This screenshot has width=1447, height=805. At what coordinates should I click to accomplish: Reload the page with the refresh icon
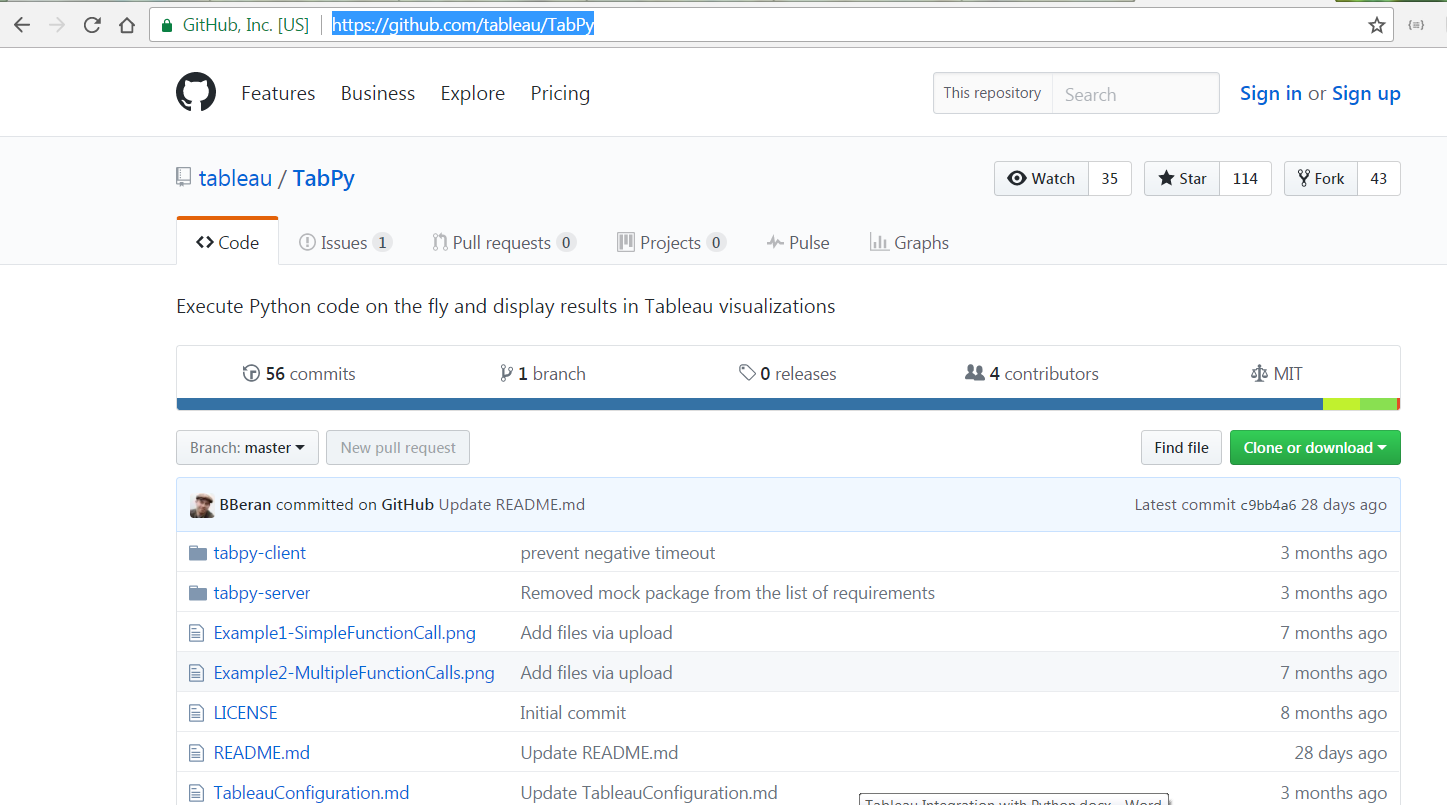pyautogui.click(x=92, y=25)
